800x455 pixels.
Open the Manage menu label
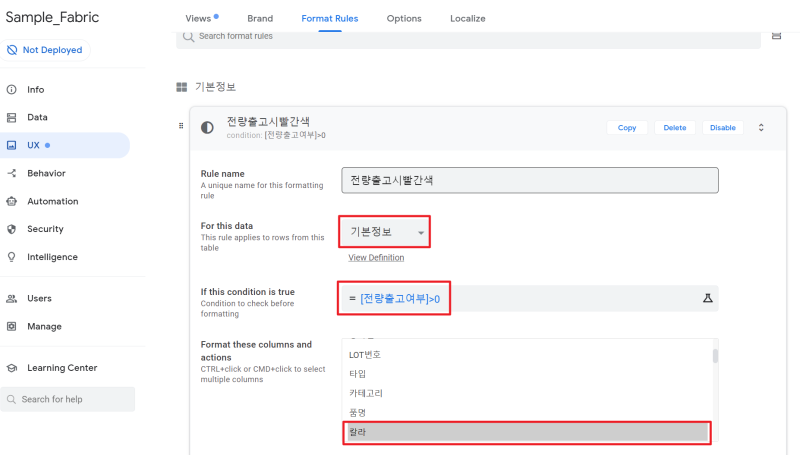pos(44,326)
